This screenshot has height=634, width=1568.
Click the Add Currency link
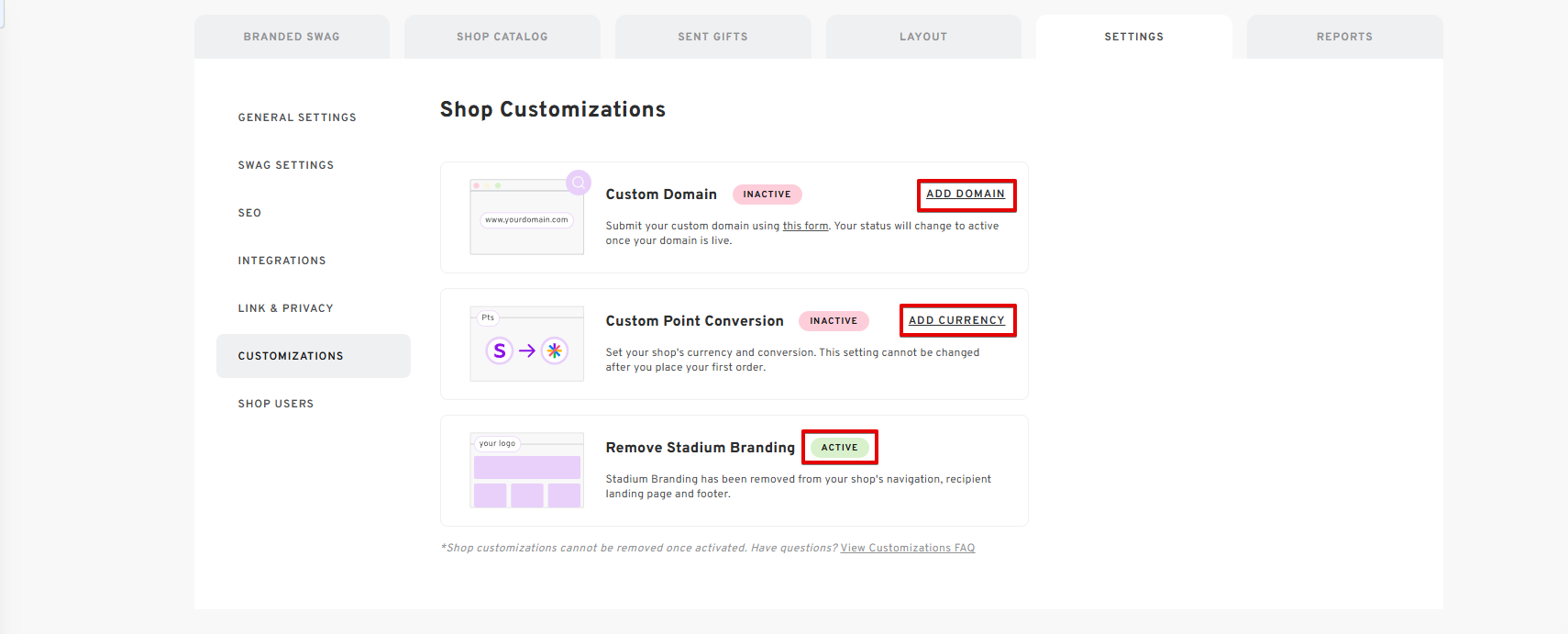coord(956,320)
